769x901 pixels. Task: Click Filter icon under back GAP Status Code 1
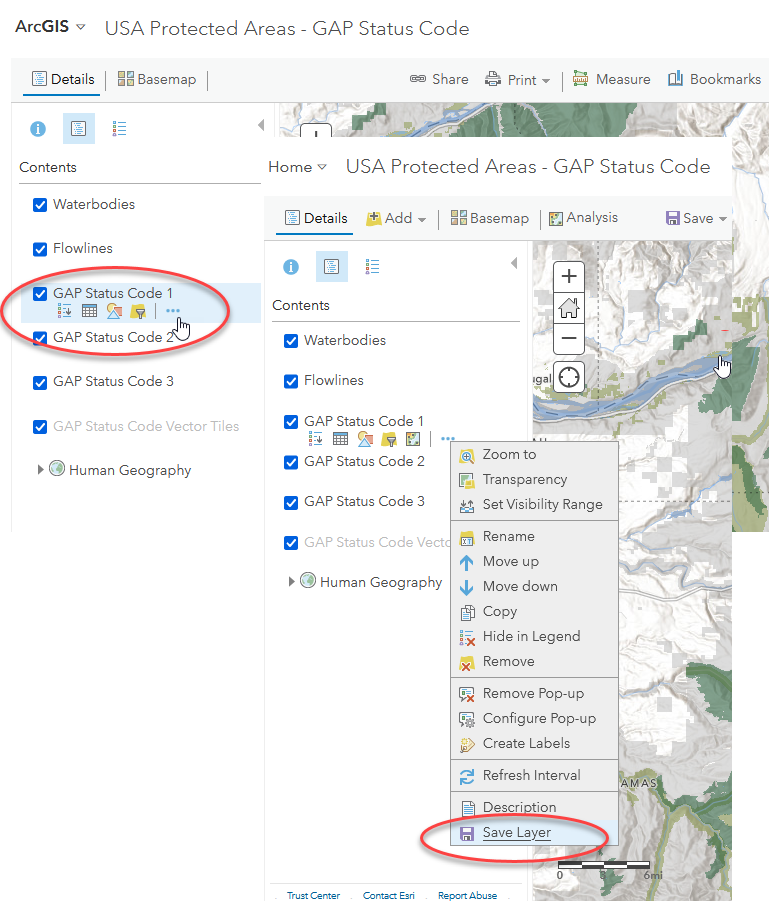[138, 311]
